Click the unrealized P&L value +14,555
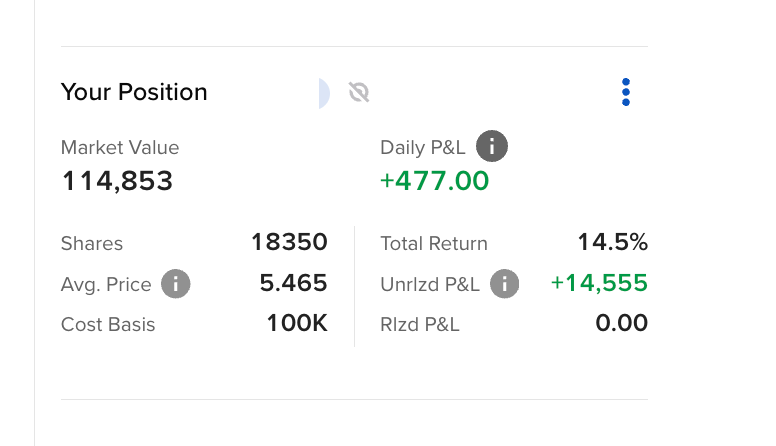The height and width of the screenshot is (446, 776). 599,283
